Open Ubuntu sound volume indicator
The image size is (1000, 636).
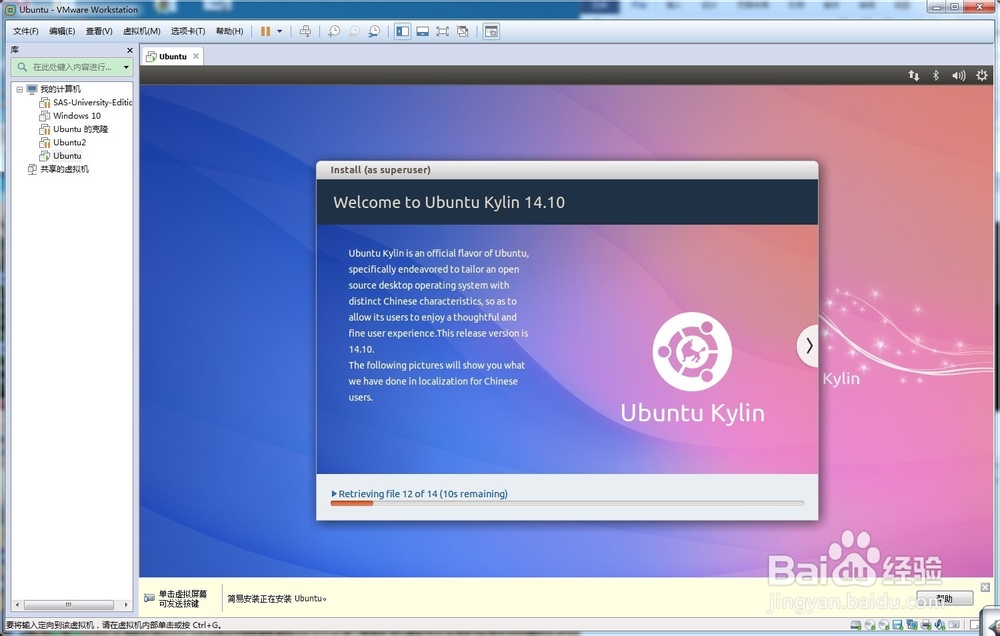[x=959, y=75]
